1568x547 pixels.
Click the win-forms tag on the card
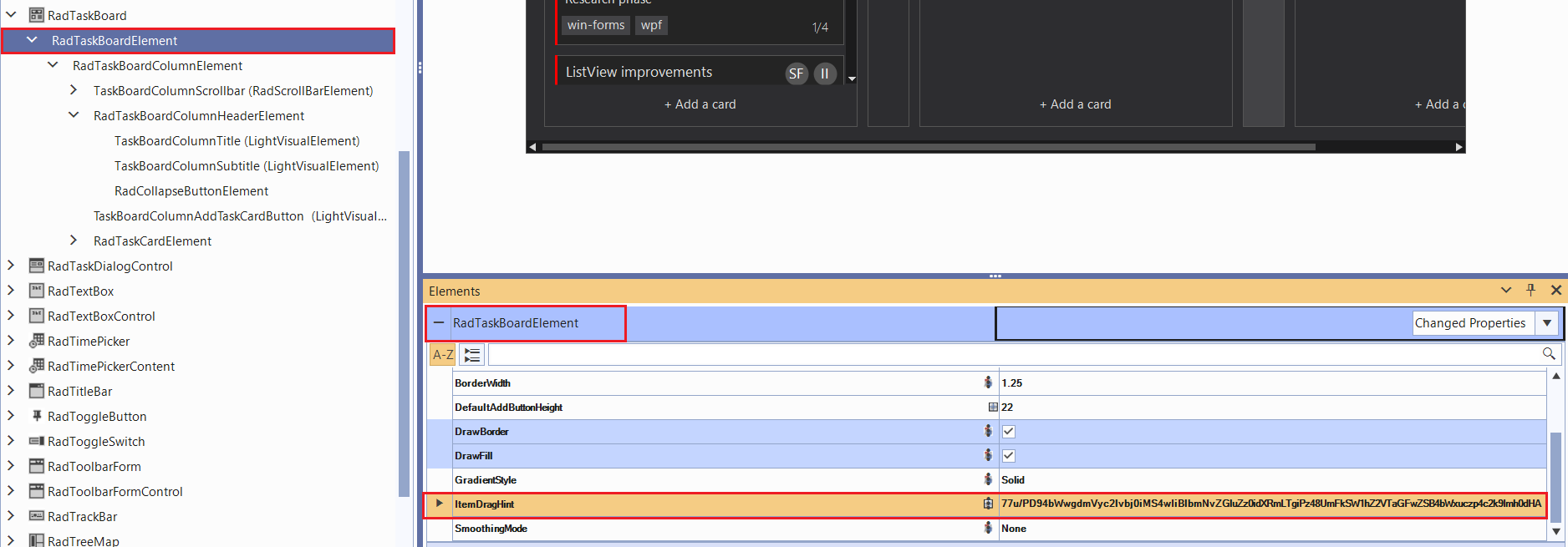[x=596, y=25]
